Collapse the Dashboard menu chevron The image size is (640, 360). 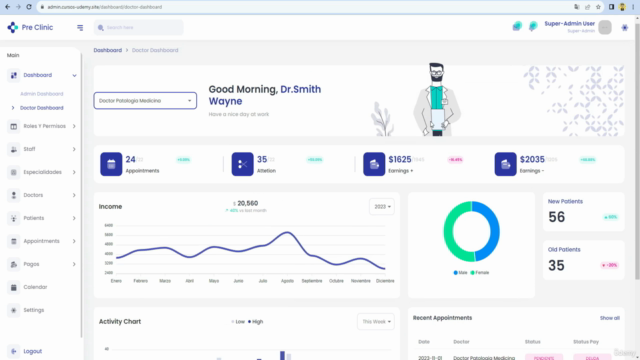click(x=74, y=76)
